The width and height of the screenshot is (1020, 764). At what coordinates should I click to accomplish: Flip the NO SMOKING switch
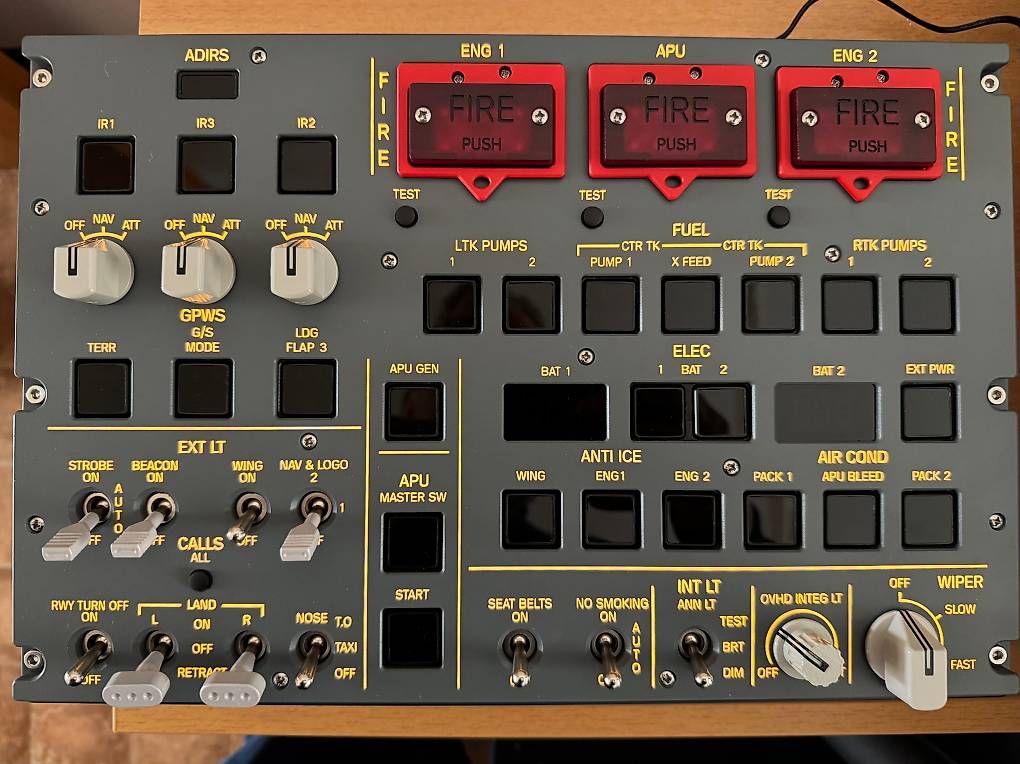[x=608, y=659]
